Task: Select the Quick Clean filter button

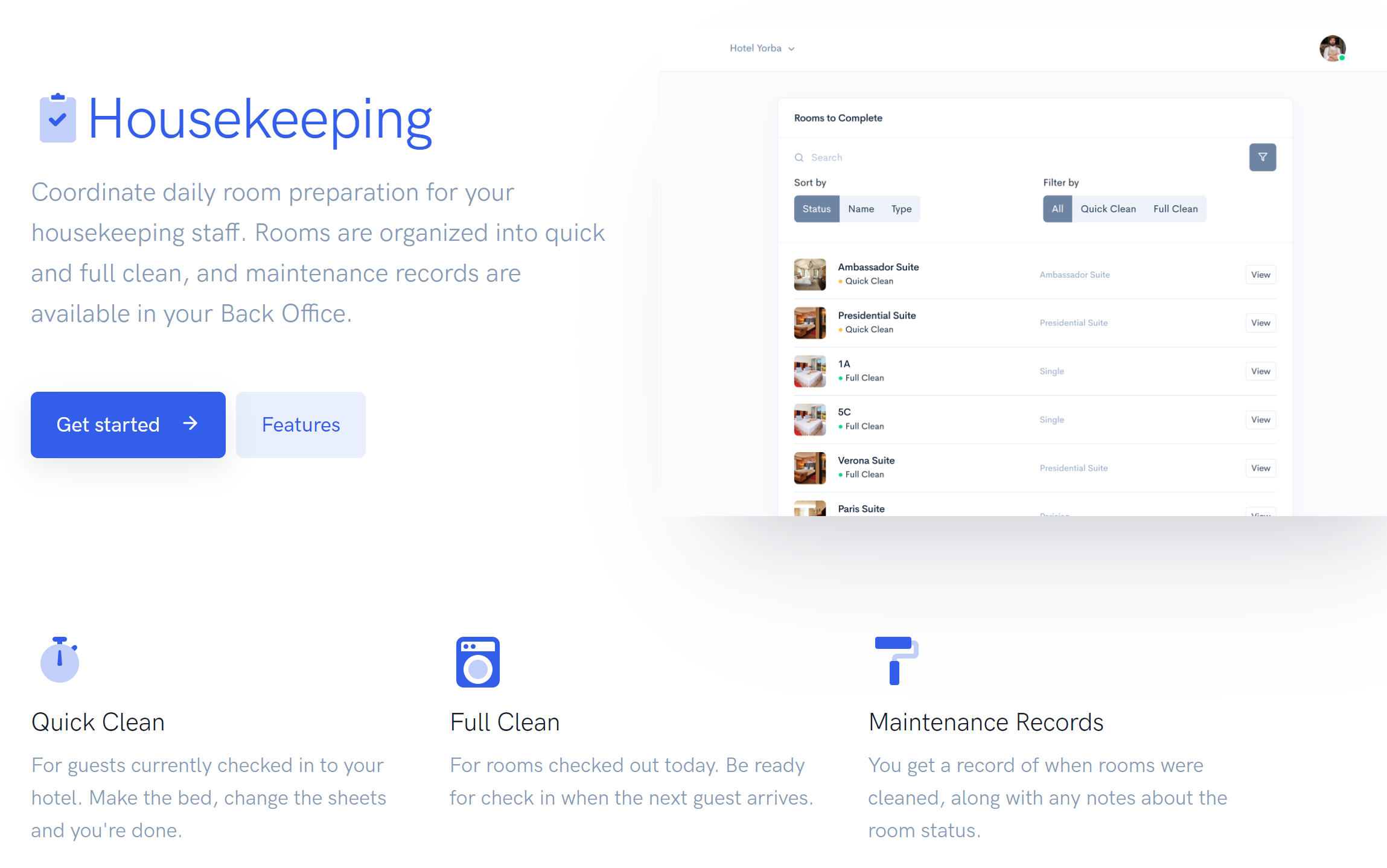Action: [x=1108, y=208]
